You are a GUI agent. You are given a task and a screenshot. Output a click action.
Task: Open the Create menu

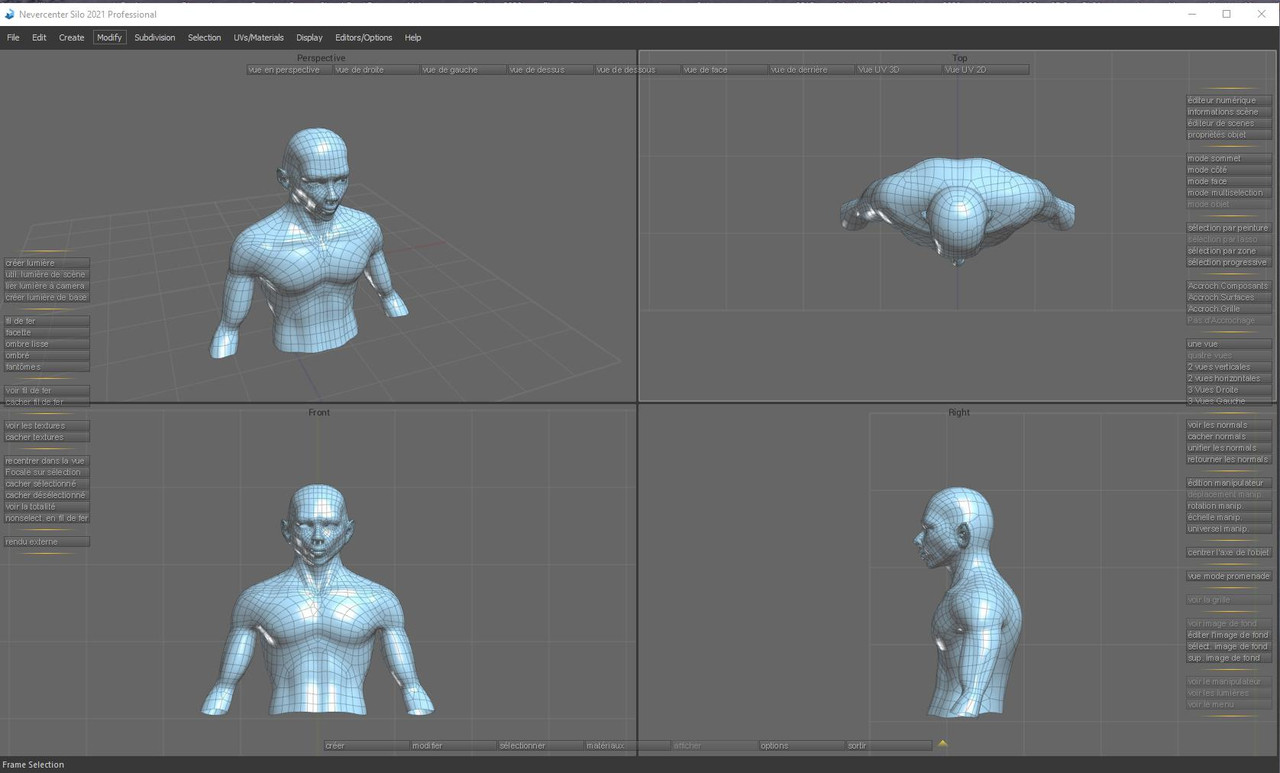tap(71, 38)
